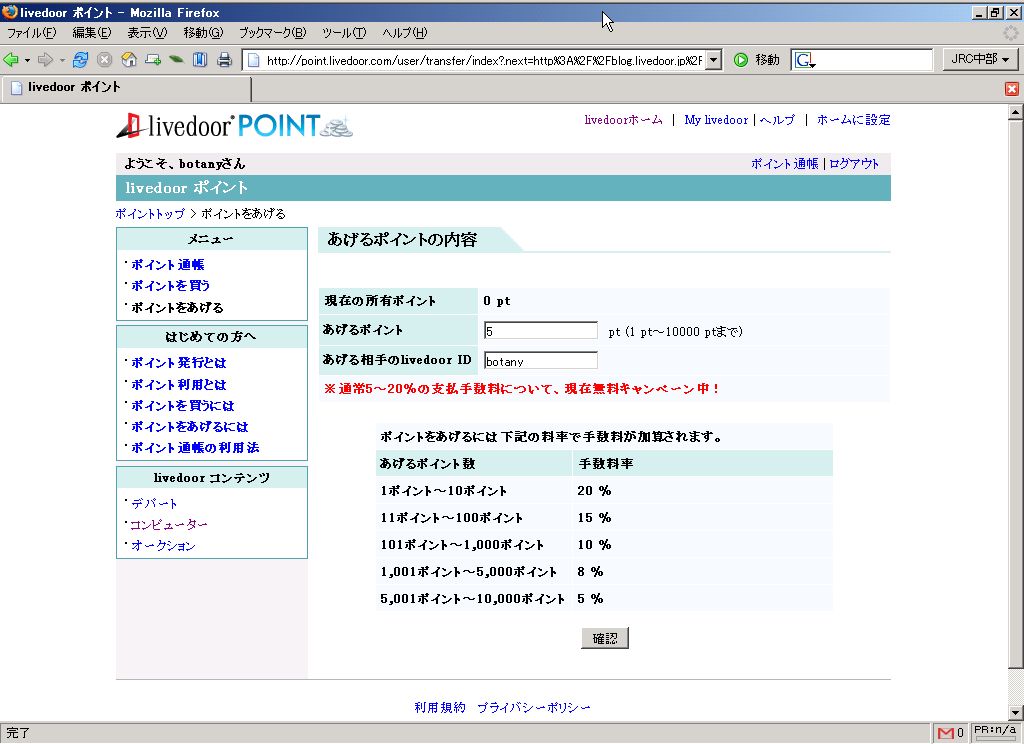This screenshot has width=1024, height=744.
Task: Open the 表示(V) menu
Action: tap(147, 33)
